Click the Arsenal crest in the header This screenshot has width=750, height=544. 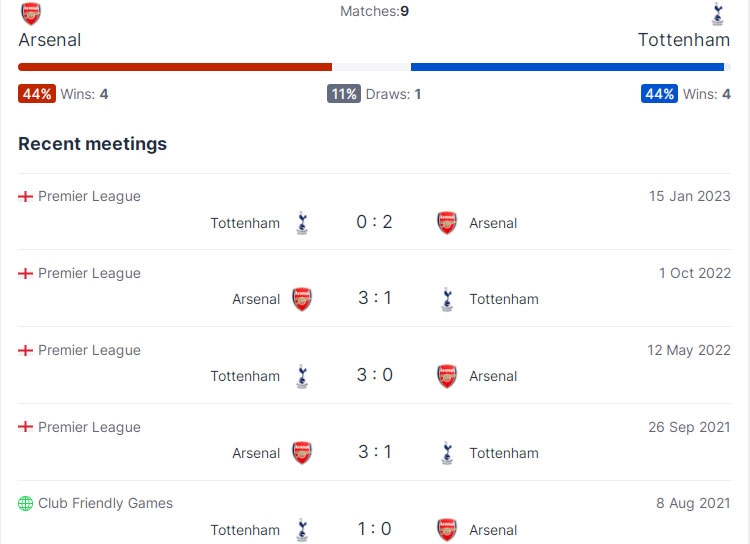[31, 13]
